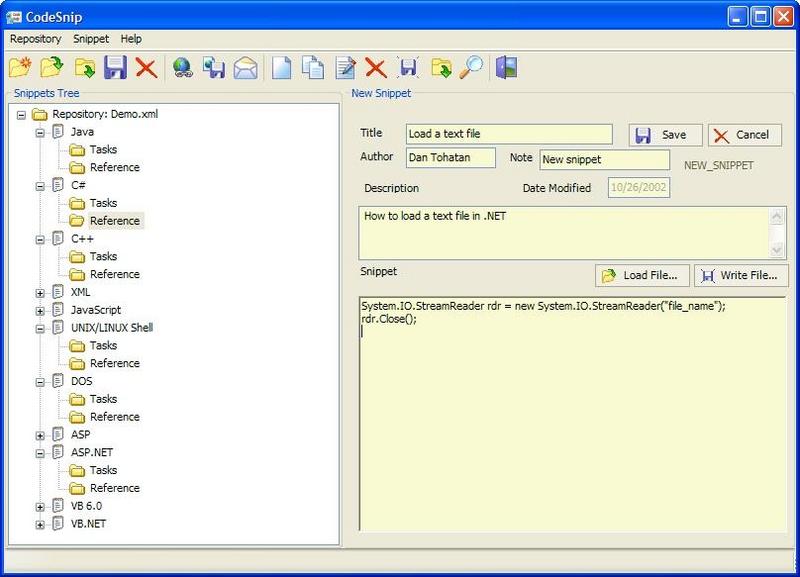Click the globe web icon in toolbar
Screen dimensions: 800x577
point(182,68)
